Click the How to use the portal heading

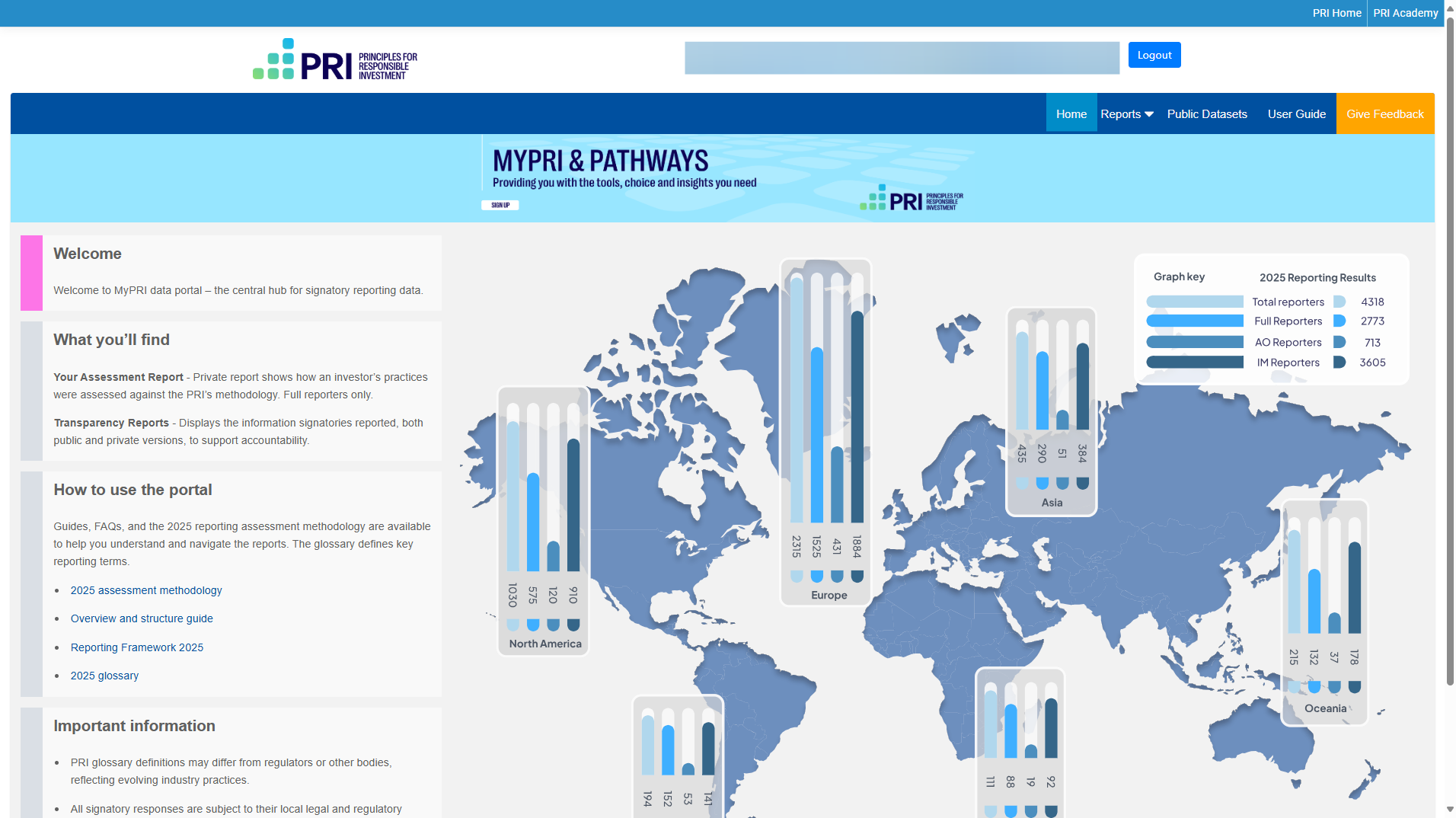133,490
